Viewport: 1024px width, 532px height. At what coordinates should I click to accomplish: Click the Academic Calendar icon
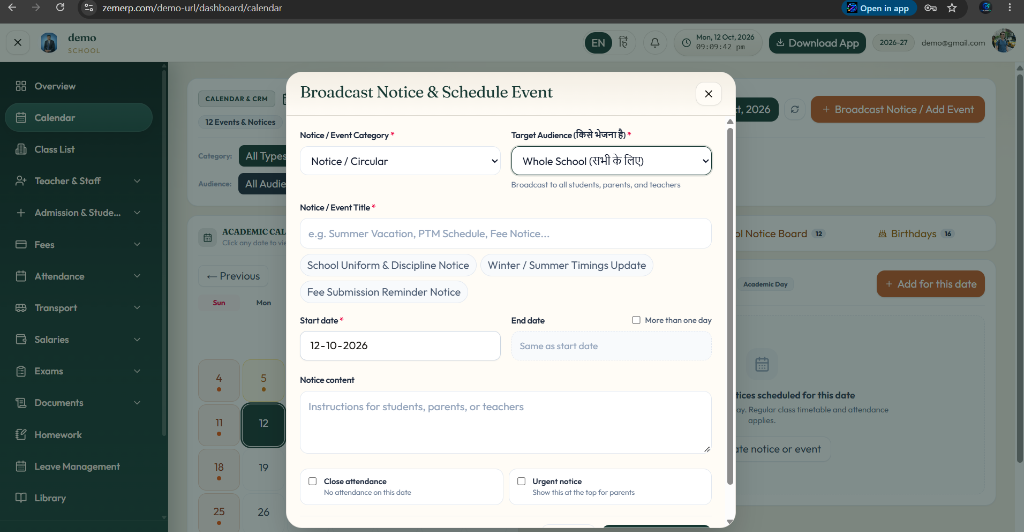point(208,238)
